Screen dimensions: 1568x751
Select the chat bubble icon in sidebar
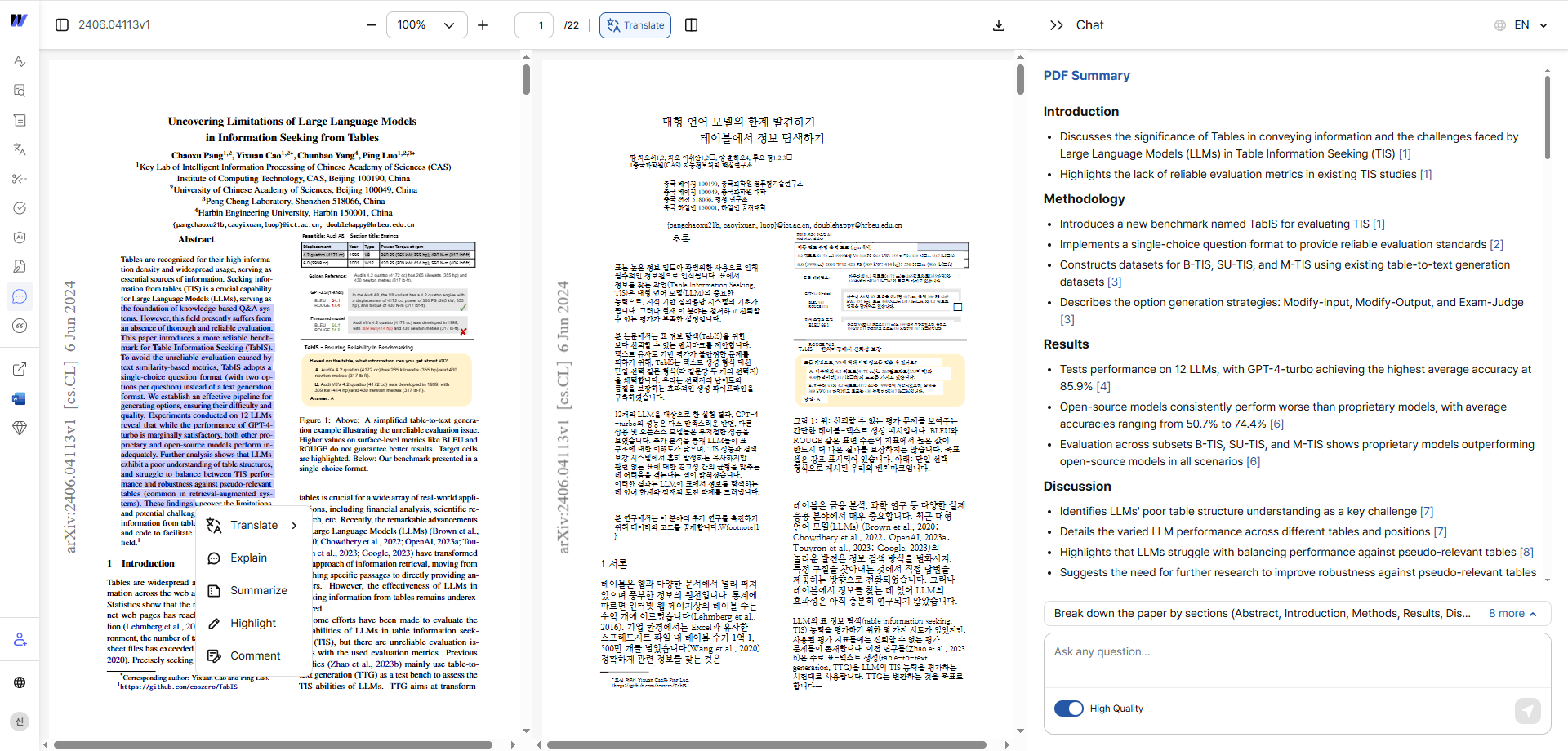coord(20,296)
